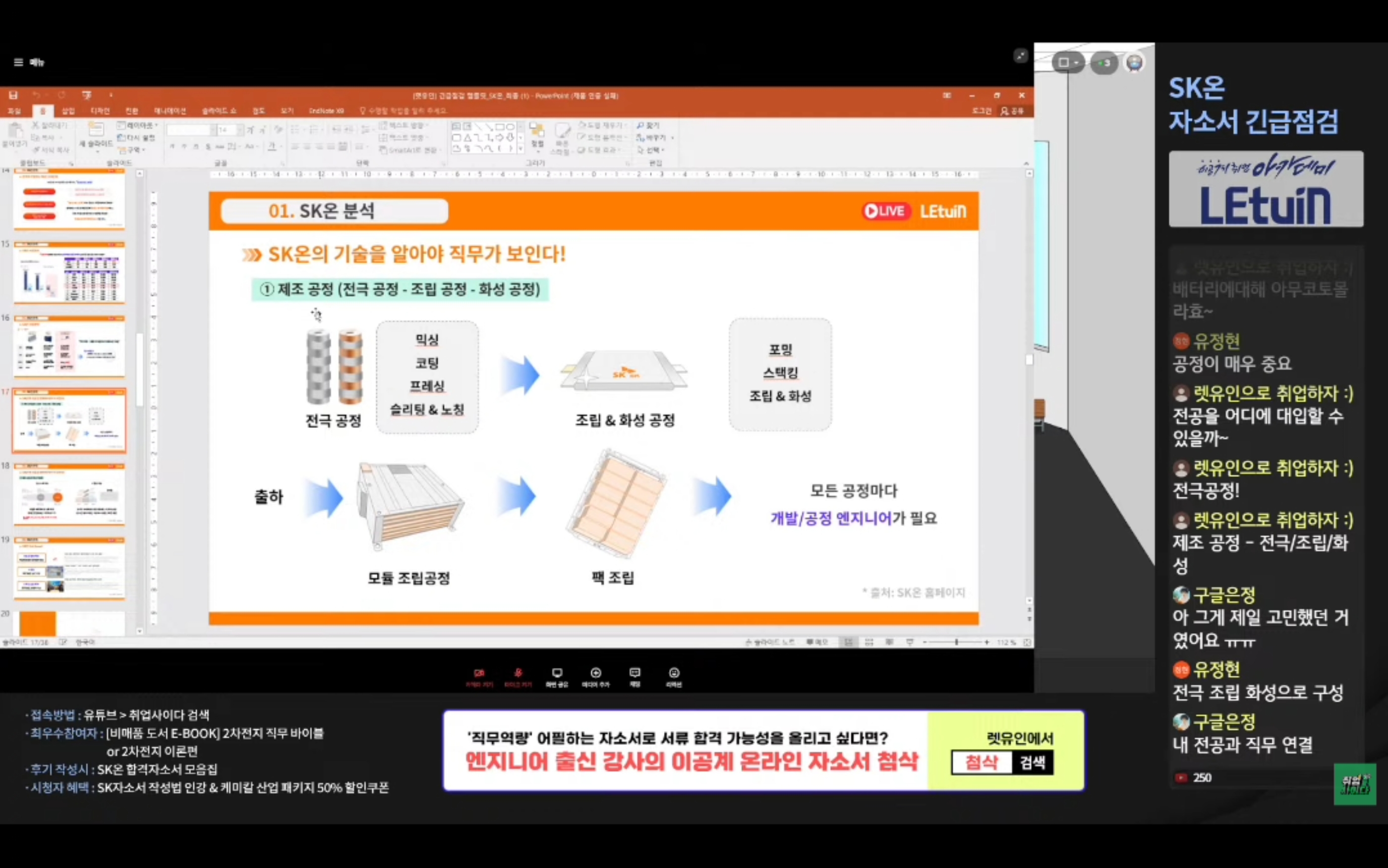Click the Quick Styles (빠른 스타일) icon
The image size is (1388, 868).
click(562, 131)
